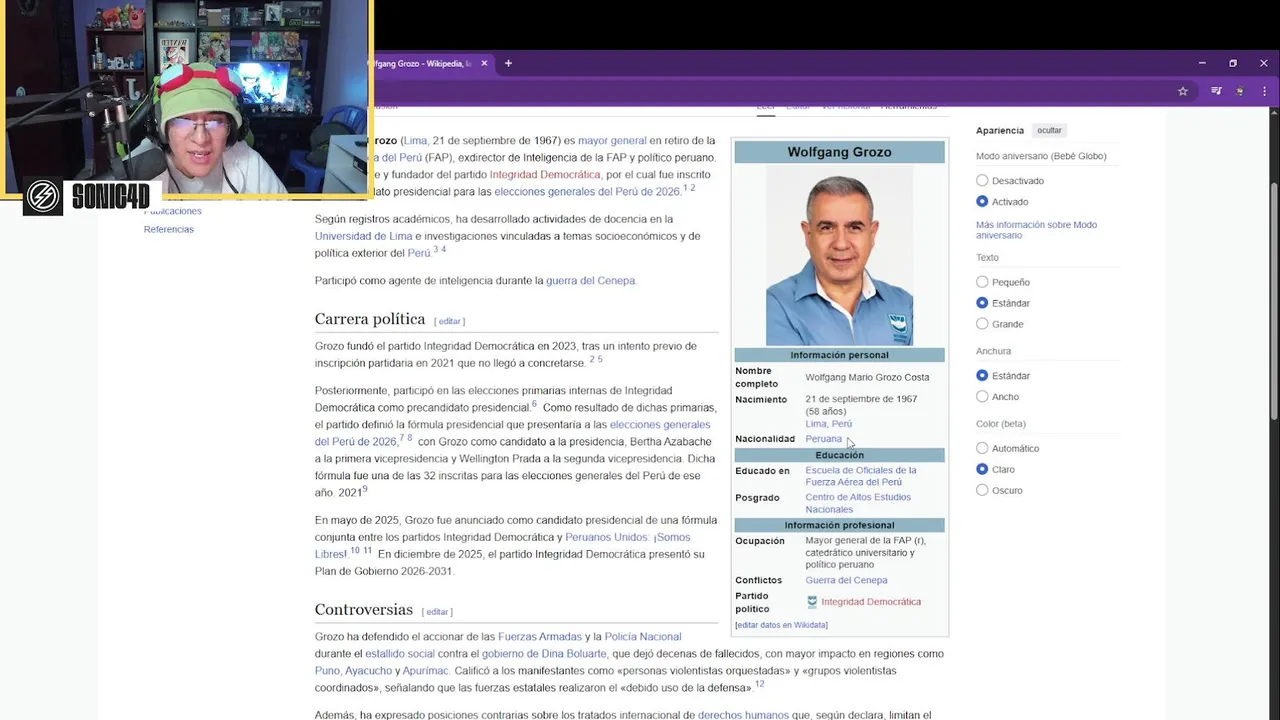The height and width of the screenshot is (720, 1280).
Task: Open the Chrome profile avatar
Action: pyautogui.click(x=1240, y=91)
